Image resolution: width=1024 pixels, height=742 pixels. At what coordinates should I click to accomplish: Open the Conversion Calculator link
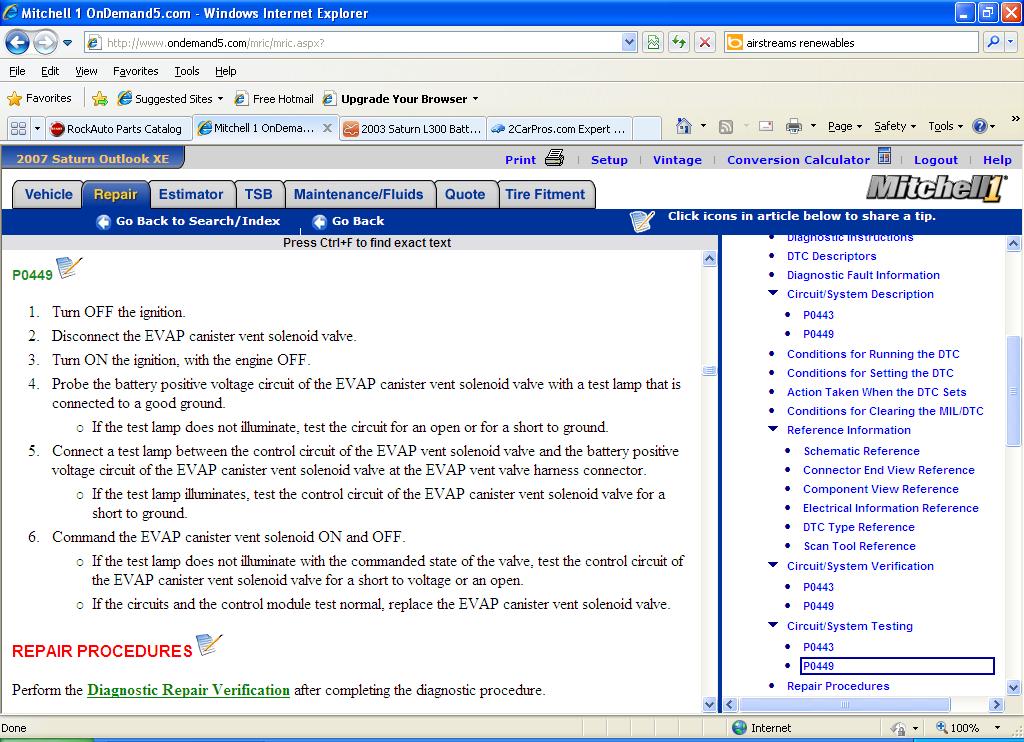coord(798,159)
